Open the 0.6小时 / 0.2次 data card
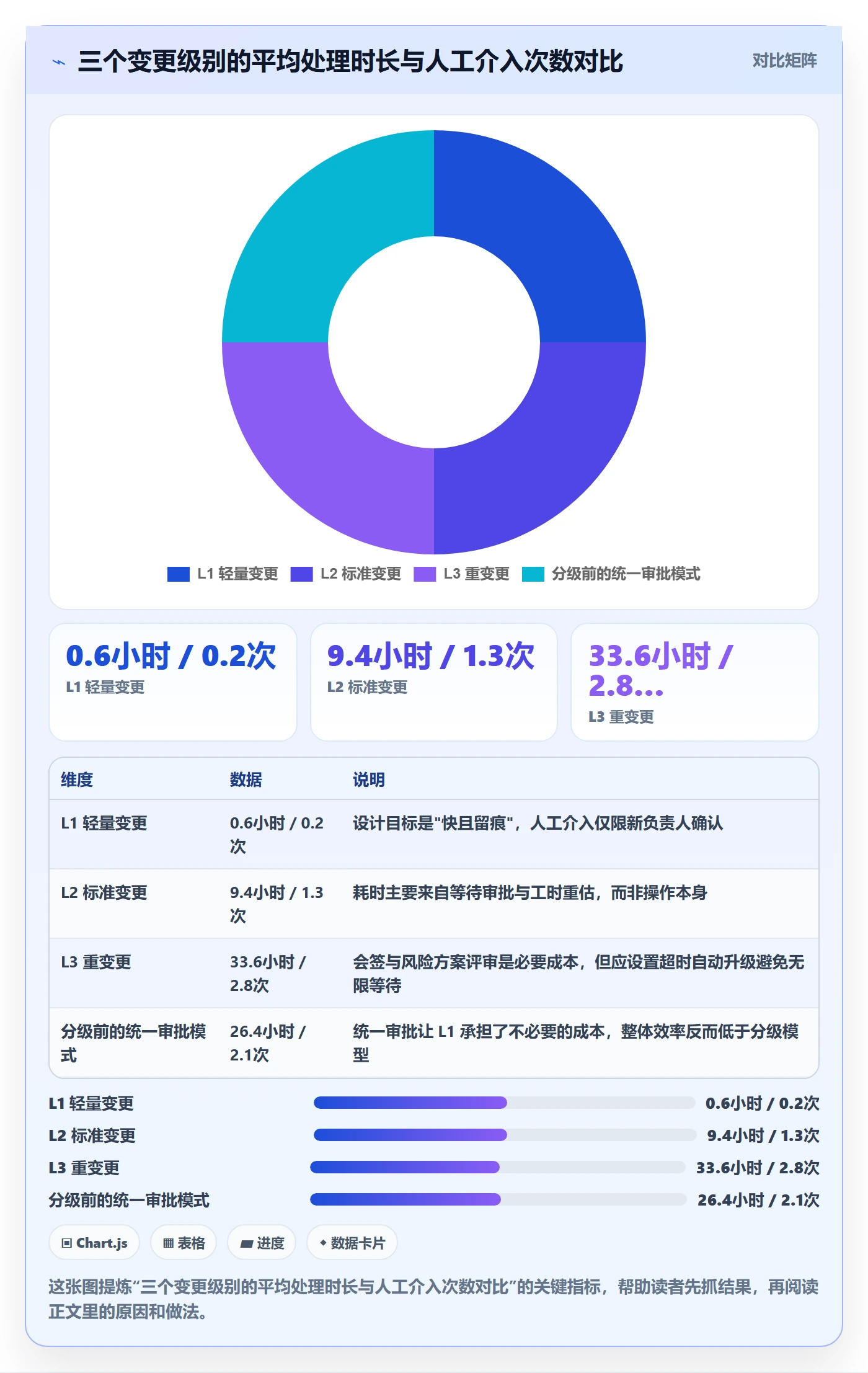868x1373 pixels. click(x=173, y=682)
